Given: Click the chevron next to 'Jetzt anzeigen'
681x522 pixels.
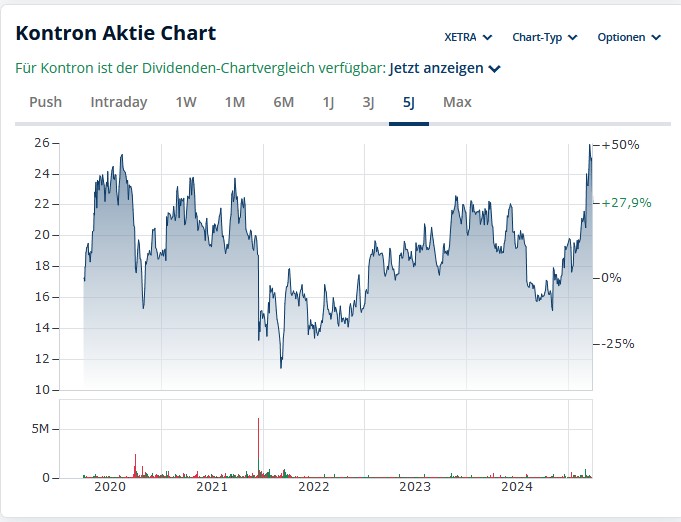Looking at the screenshot, I should 495,69.
